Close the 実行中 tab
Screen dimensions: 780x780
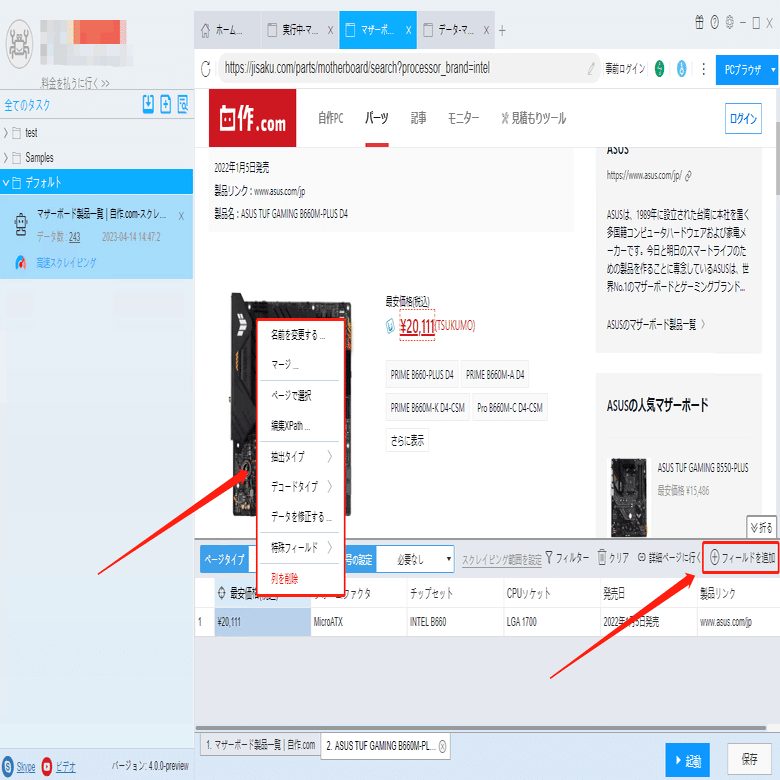330,30
